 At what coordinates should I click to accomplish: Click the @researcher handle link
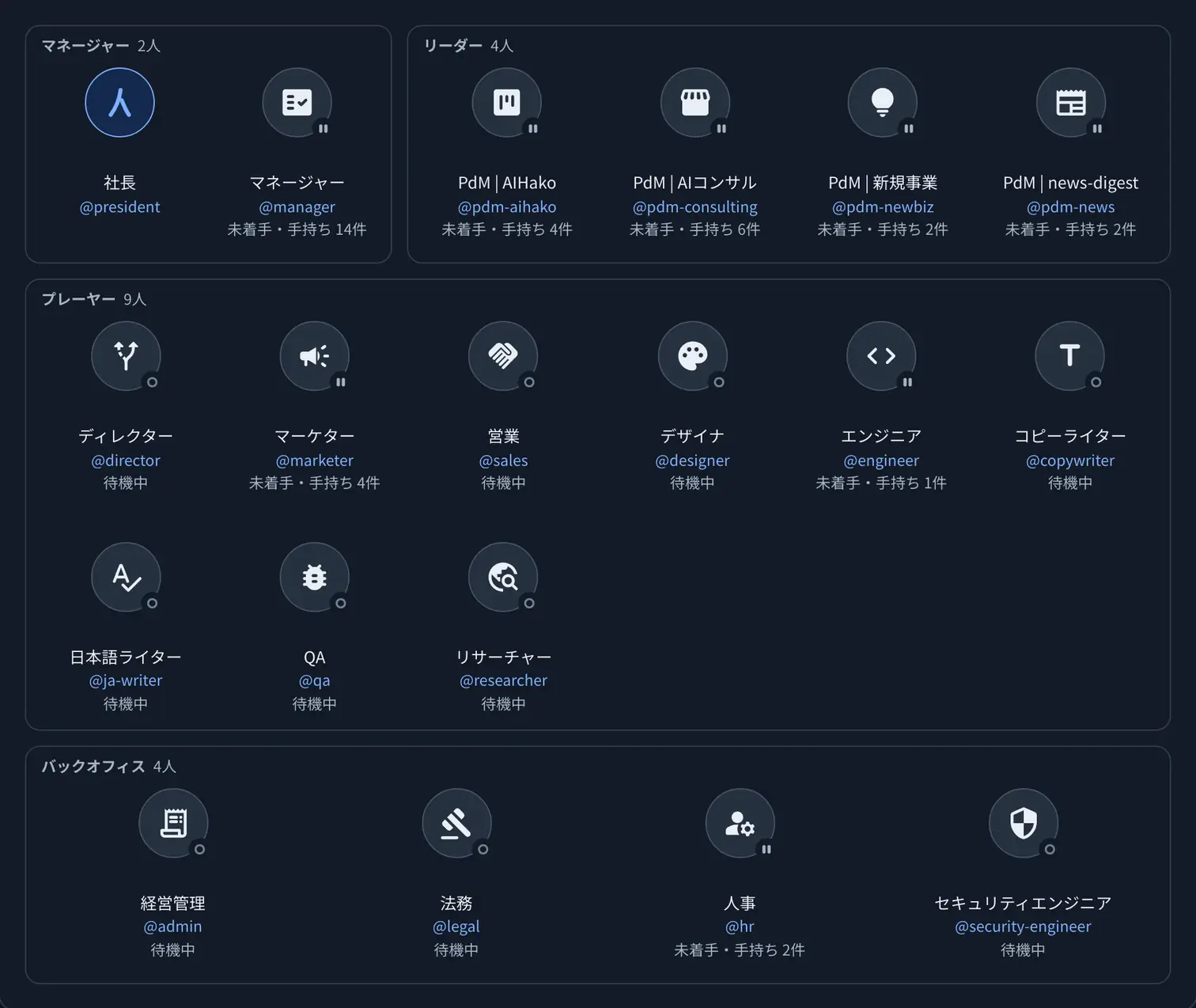coord(503,680)
